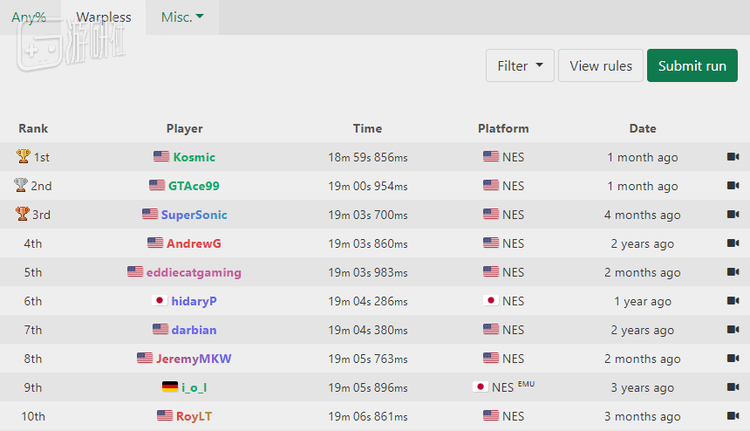The image size is (750, 431).
Task: Open the Filter dropdown
Action: click(519, 66)
